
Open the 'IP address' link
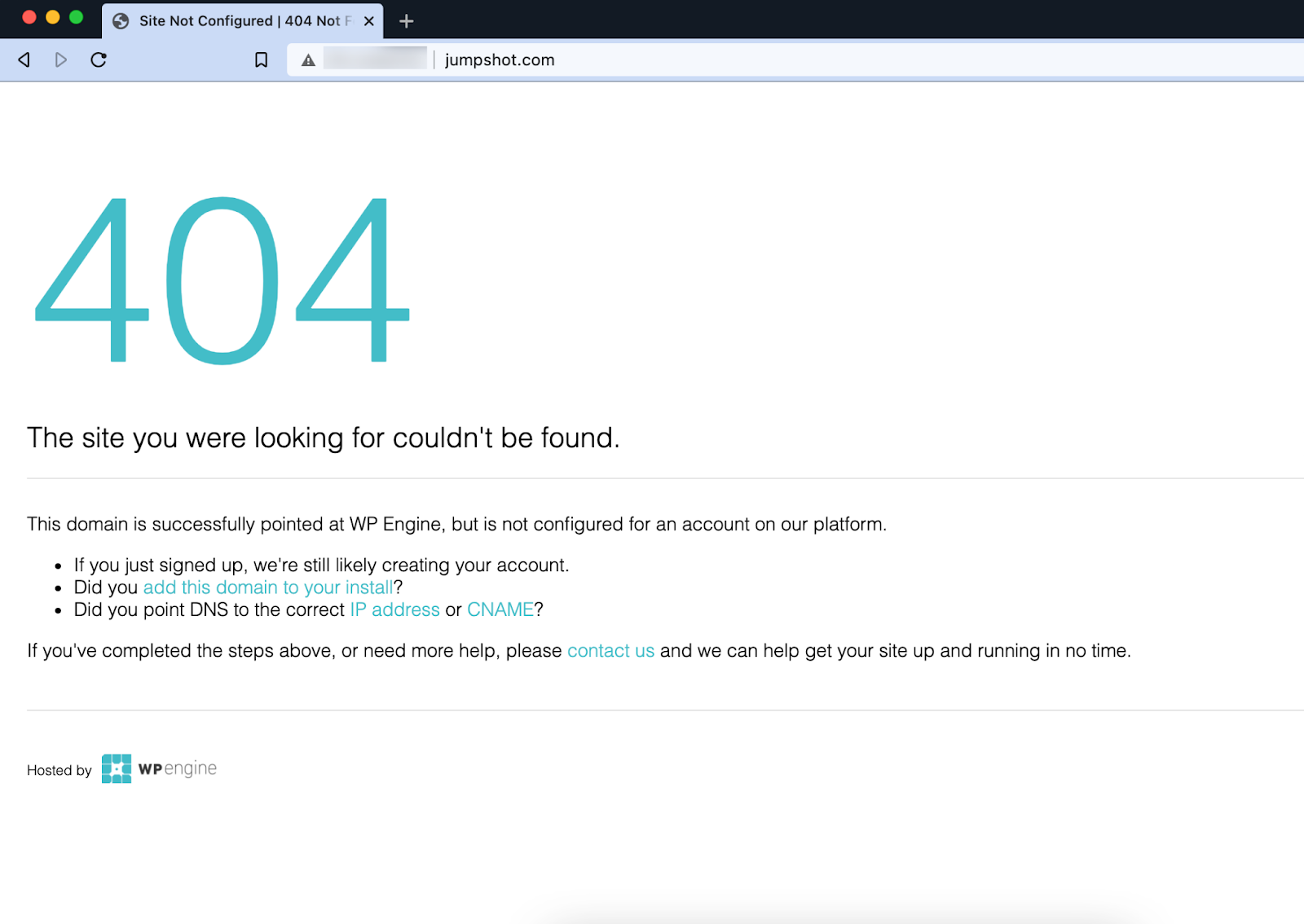[x=395, y=609]
